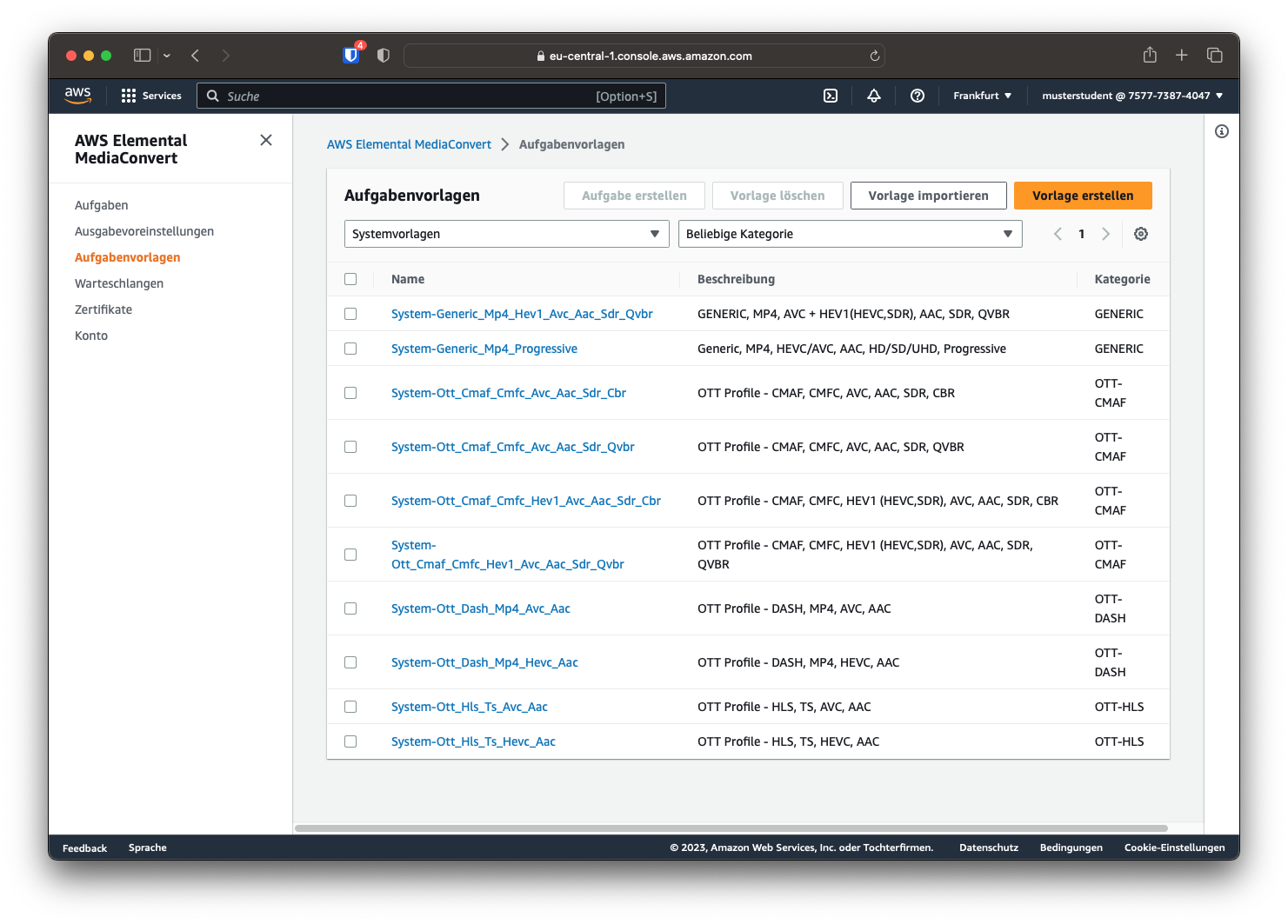1288x924 pixels.
Task: Open the Bitwarden extension icon
Action: [x=351, y=55]
